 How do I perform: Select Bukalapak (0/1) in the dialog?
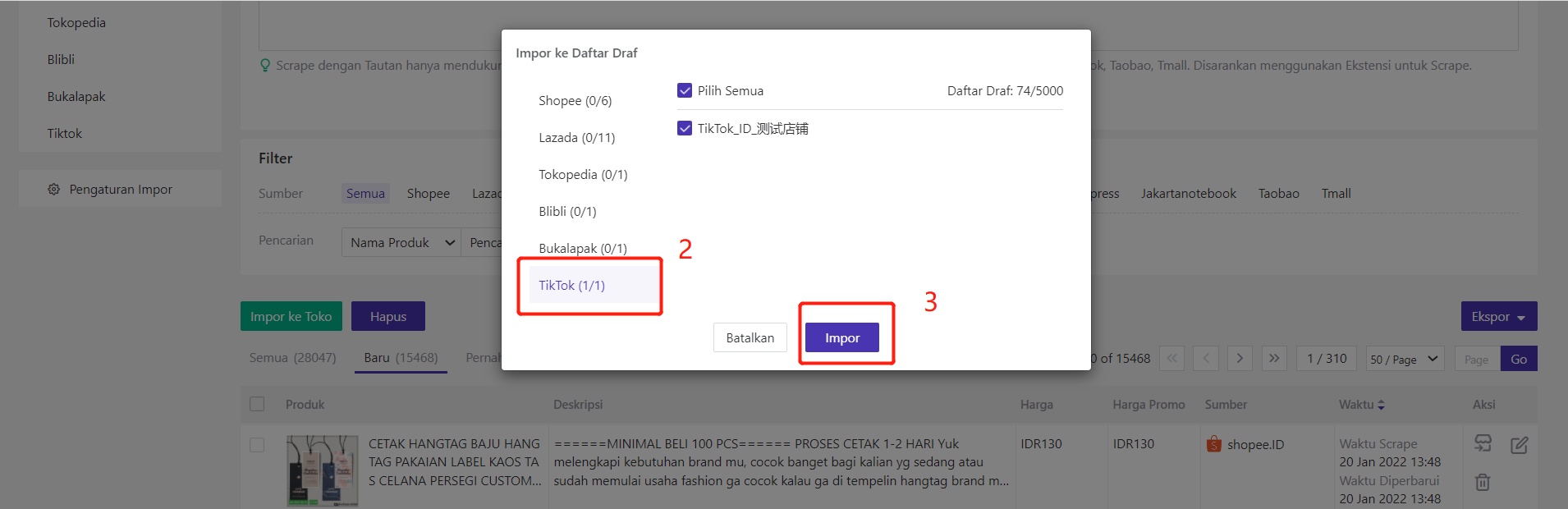pyautogui.click(x=583, y=248)
